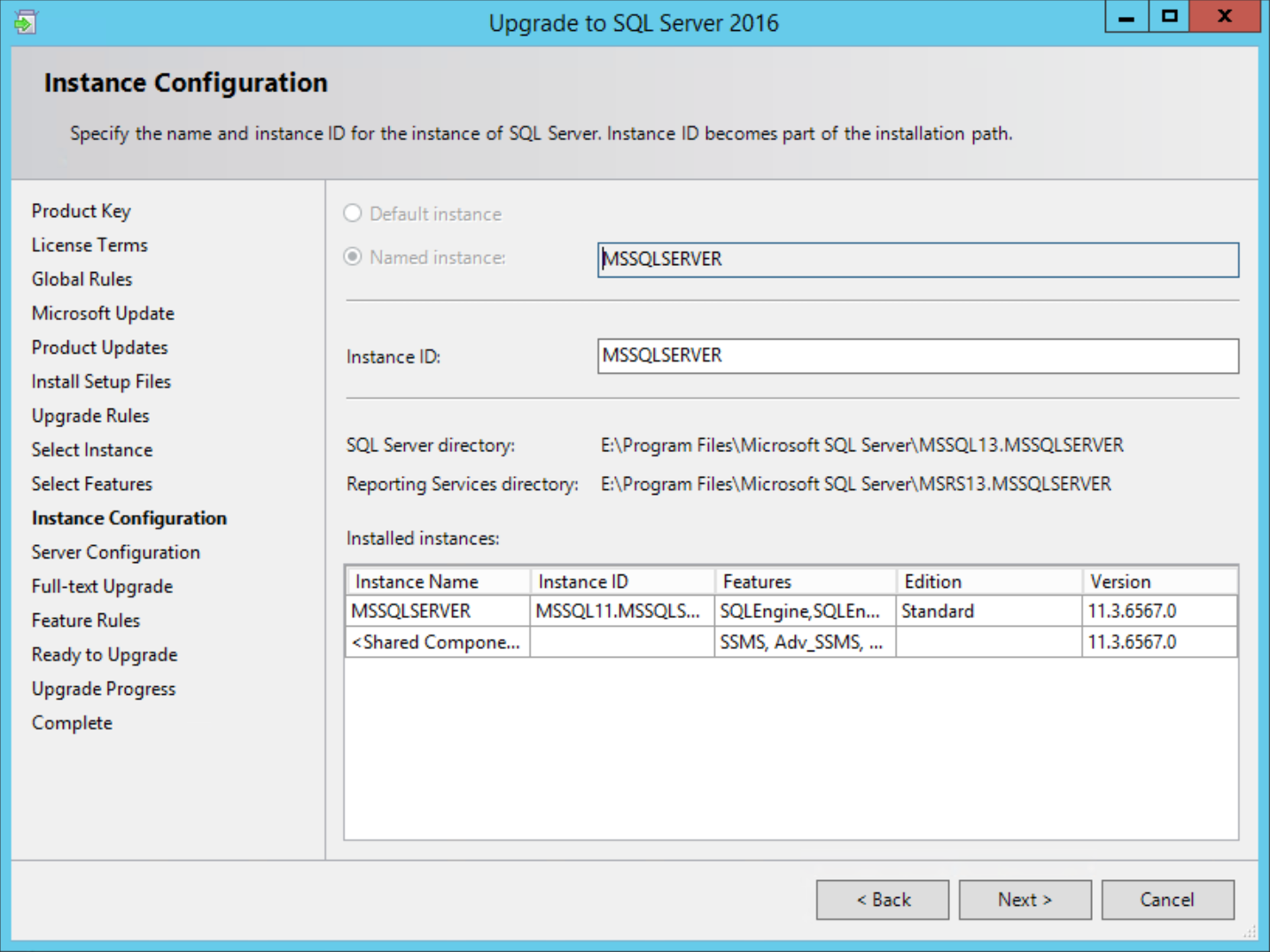Go to Product Updates step
The width and height of the screenshot is (1270, 952).
[x=99, y=347]
